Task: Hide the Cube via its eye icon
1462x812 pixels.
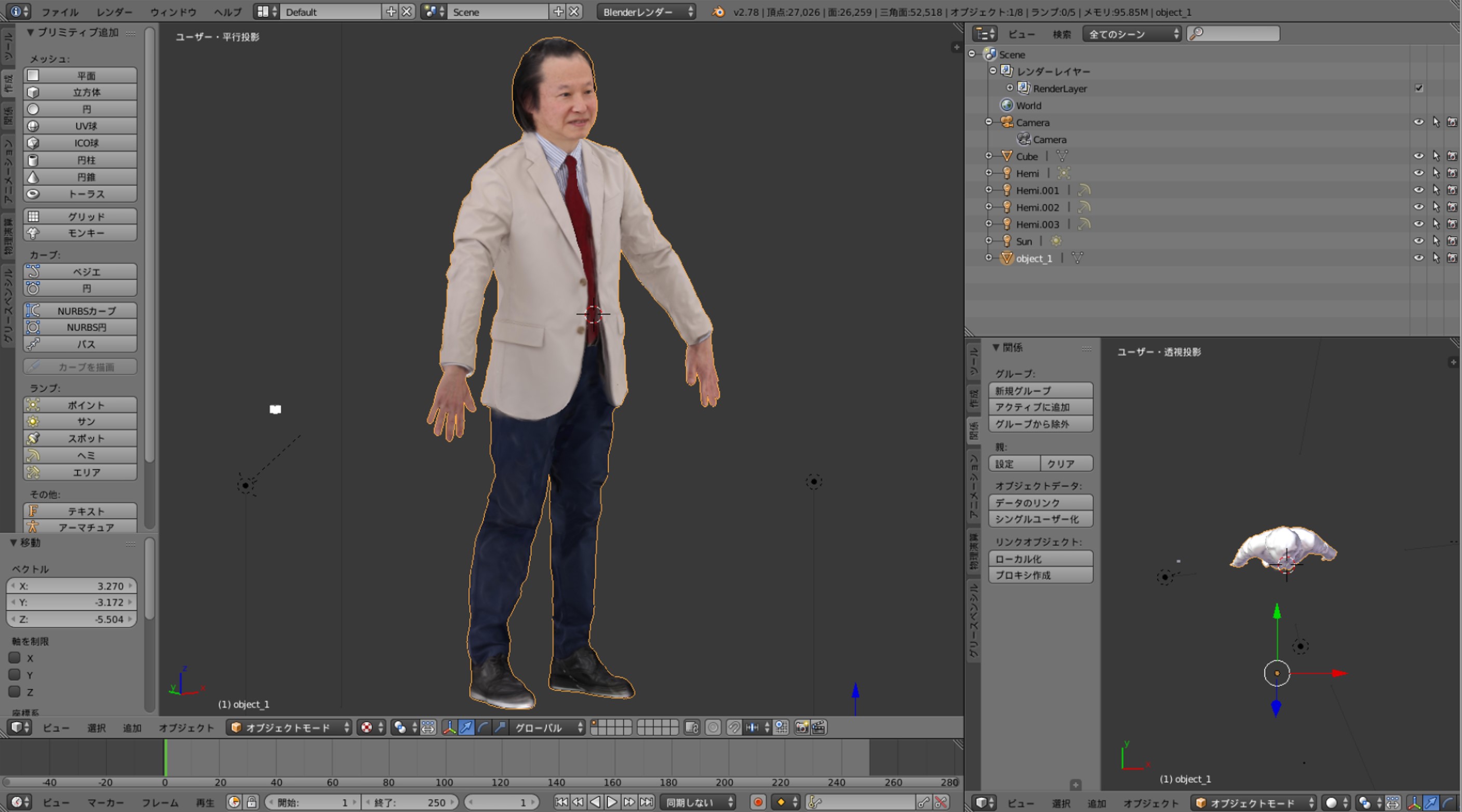Action: [x=1418, y=156]
